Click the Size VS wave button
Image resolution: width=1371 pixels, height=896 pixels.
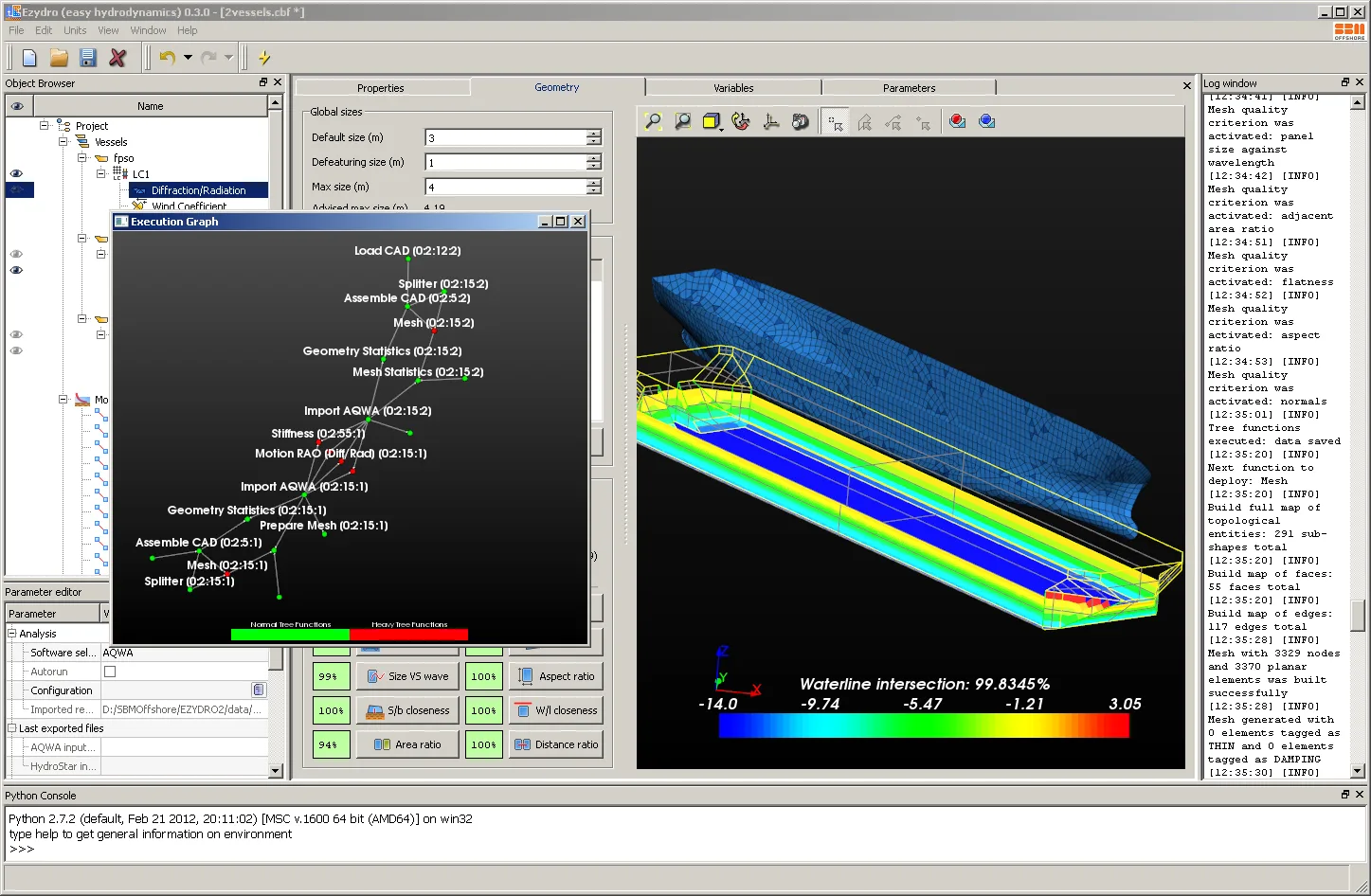(x=407, y=676)
